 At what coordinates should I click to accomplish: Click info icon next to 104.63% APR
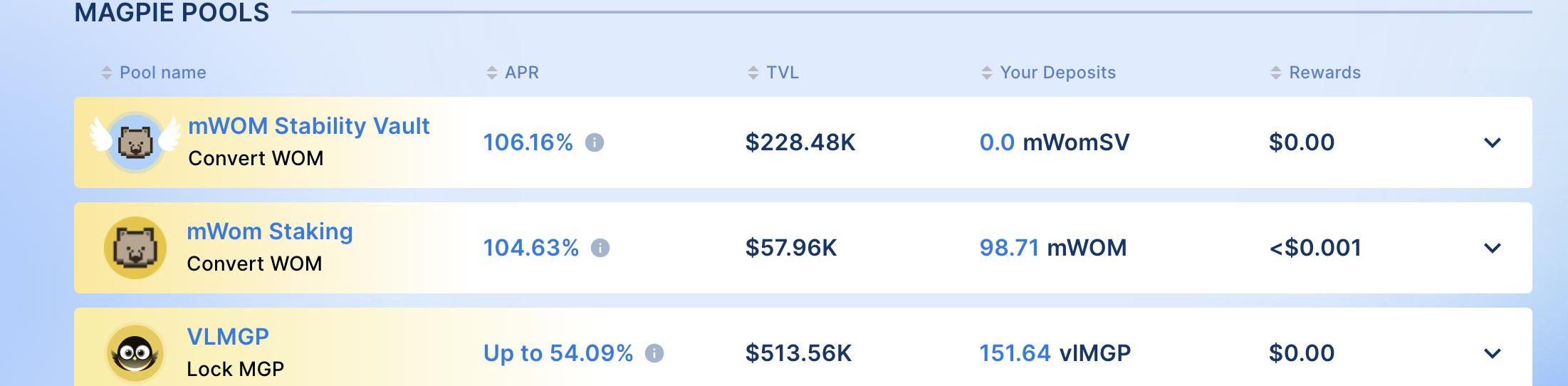click(600, 249)
